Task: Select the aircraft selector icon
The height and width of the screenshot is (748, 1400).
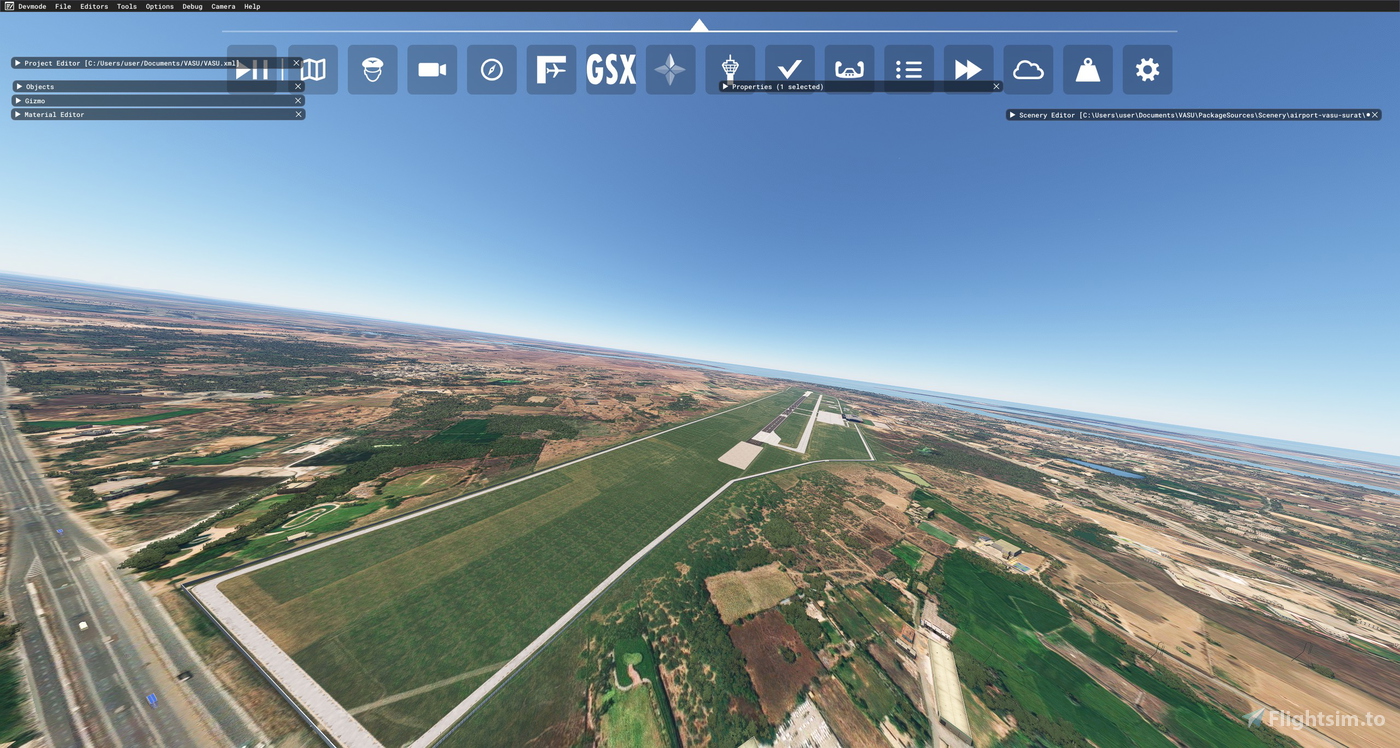Action: coord(551,69)
